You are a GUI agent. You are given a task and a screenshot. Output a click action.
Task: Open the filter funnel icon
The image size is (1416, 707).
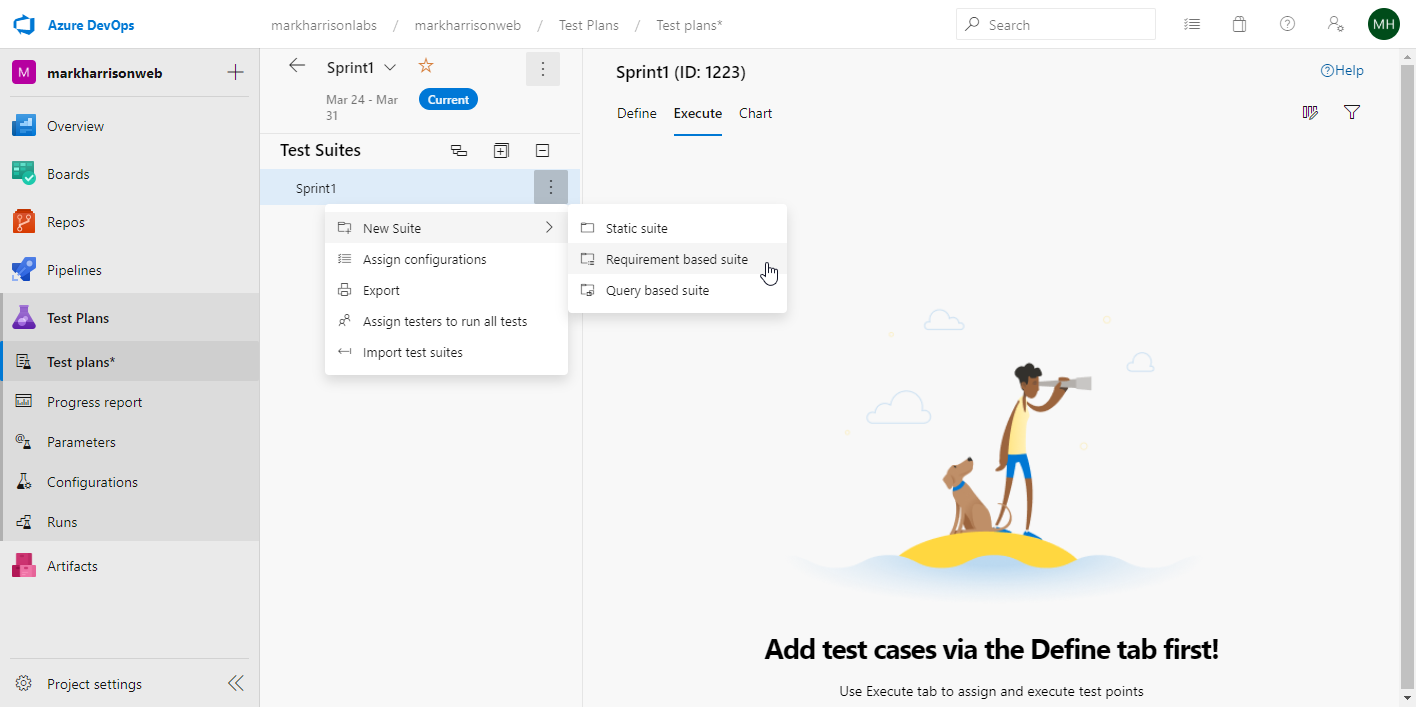click(x=1352, y=113)
